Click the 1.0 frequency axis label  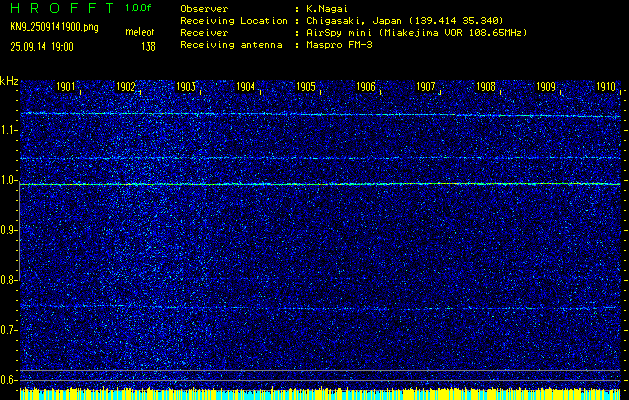point(8,181)
